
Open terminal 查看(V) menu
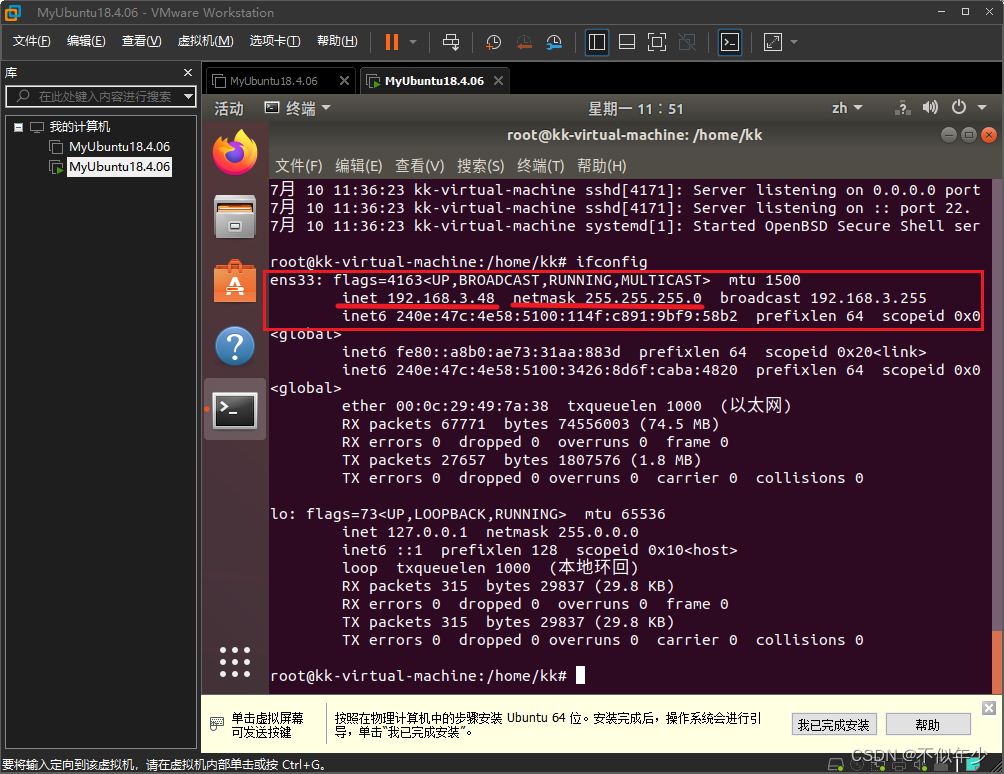(x=419, y=166)
